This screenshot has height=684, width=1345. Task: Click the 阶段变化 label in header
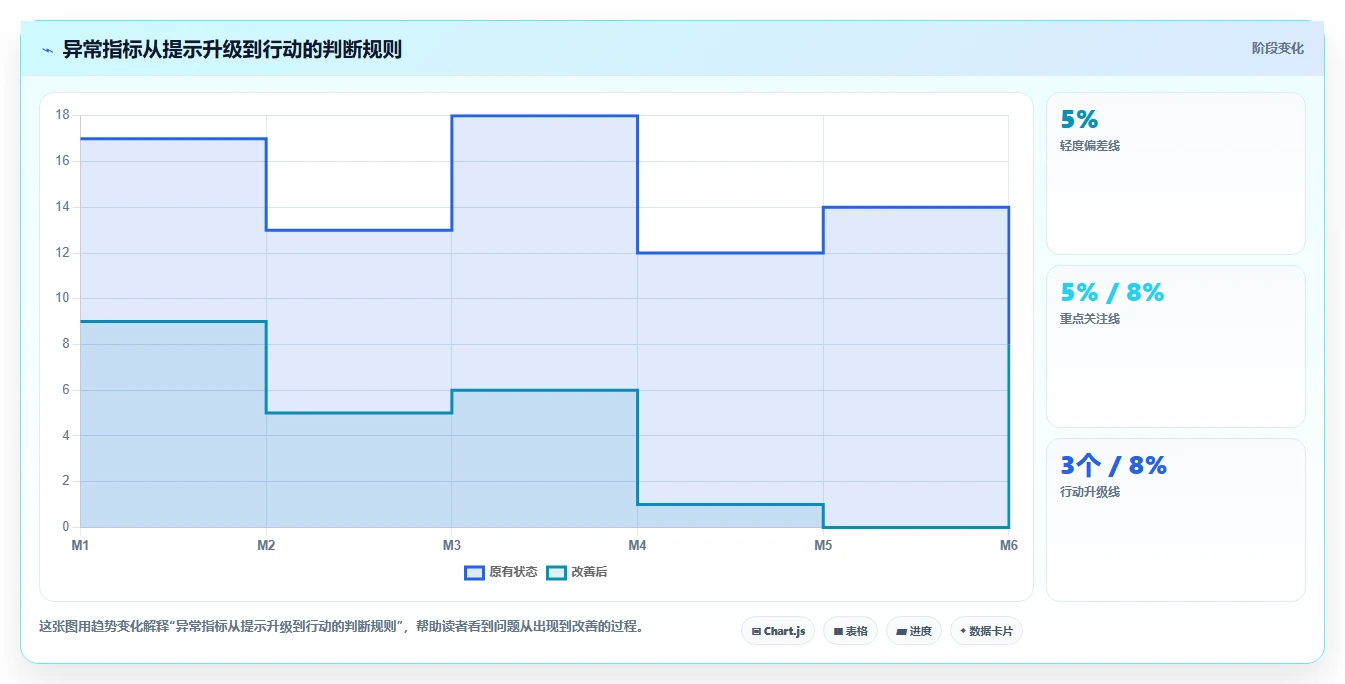click(x=1277, y=48)
